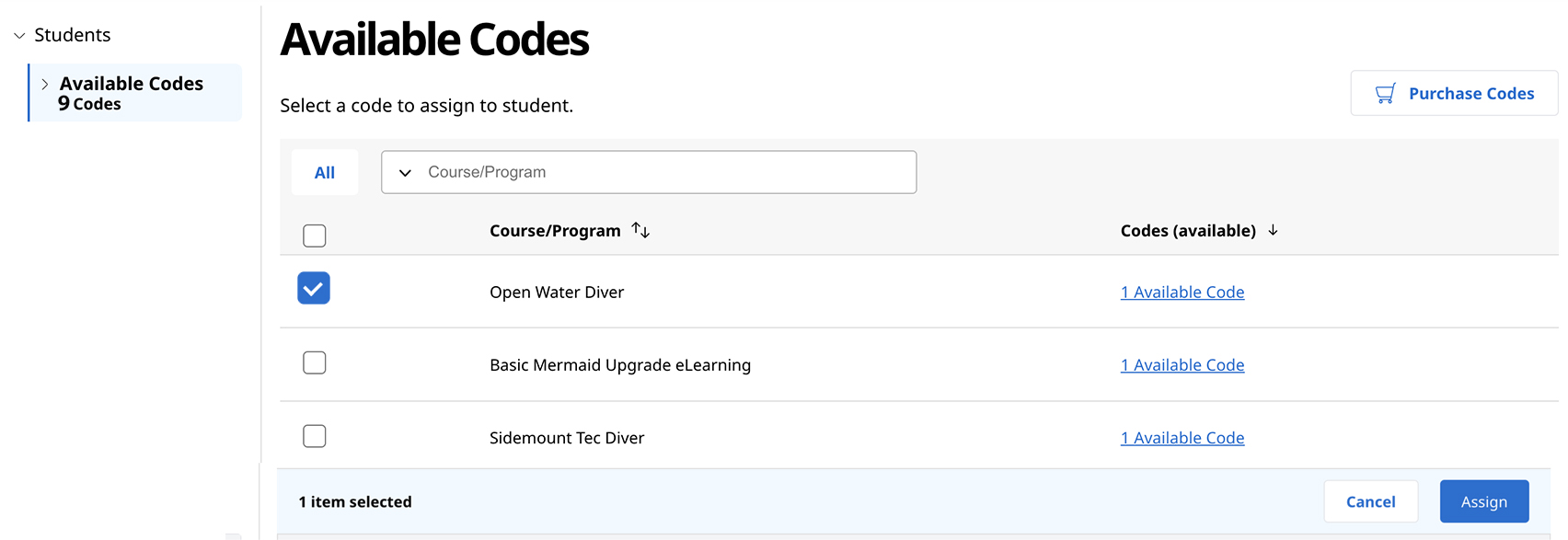Open Open Water Diver's available code link
Image resolution: width=1568 pixels, height=540 pixels.
pos(1182,293)
